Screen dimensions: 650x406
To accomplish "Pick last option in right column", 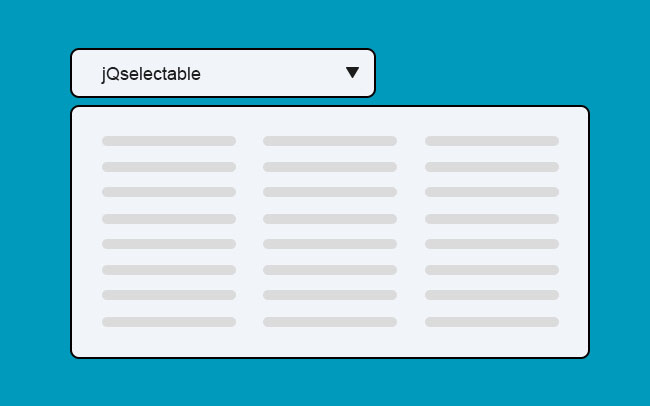I will pos(492,322).
